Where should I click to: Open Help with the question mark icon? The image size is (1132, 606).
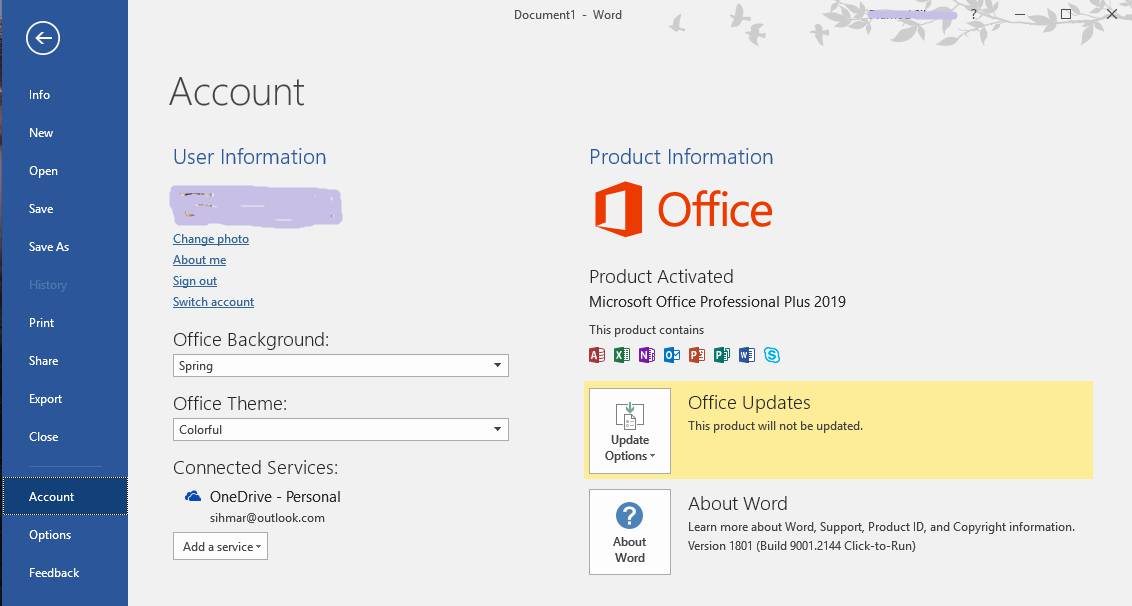point(973,14)
